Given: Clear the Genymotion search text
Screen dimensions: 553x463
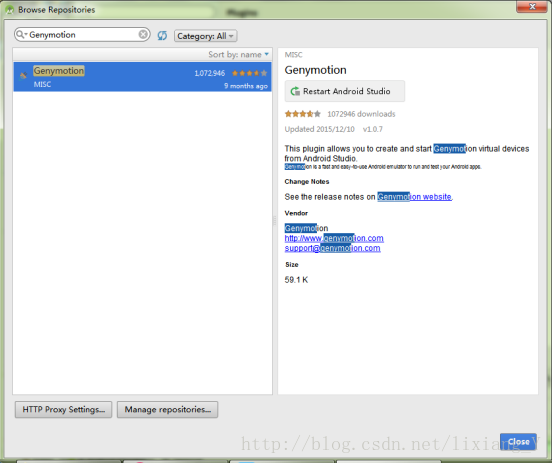Looking at the screenshot, I should (x=143, y=34).
